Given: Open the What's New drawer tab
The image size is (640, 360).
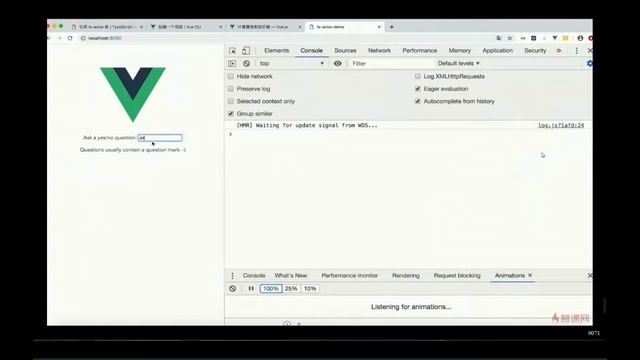Looking at the screenshot, I should click(291, 276).
